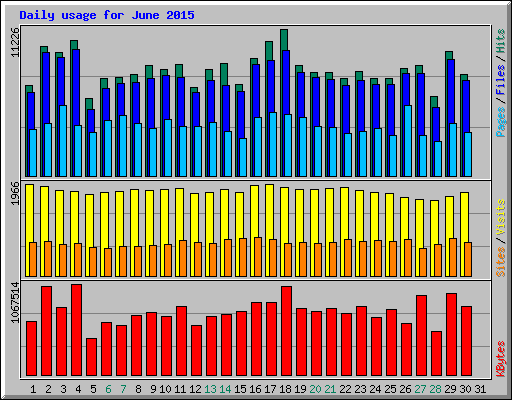Screen dimensions: 512x400
Task: Click the red KBytes bar for day 2
Action: [x=46, y=331]
